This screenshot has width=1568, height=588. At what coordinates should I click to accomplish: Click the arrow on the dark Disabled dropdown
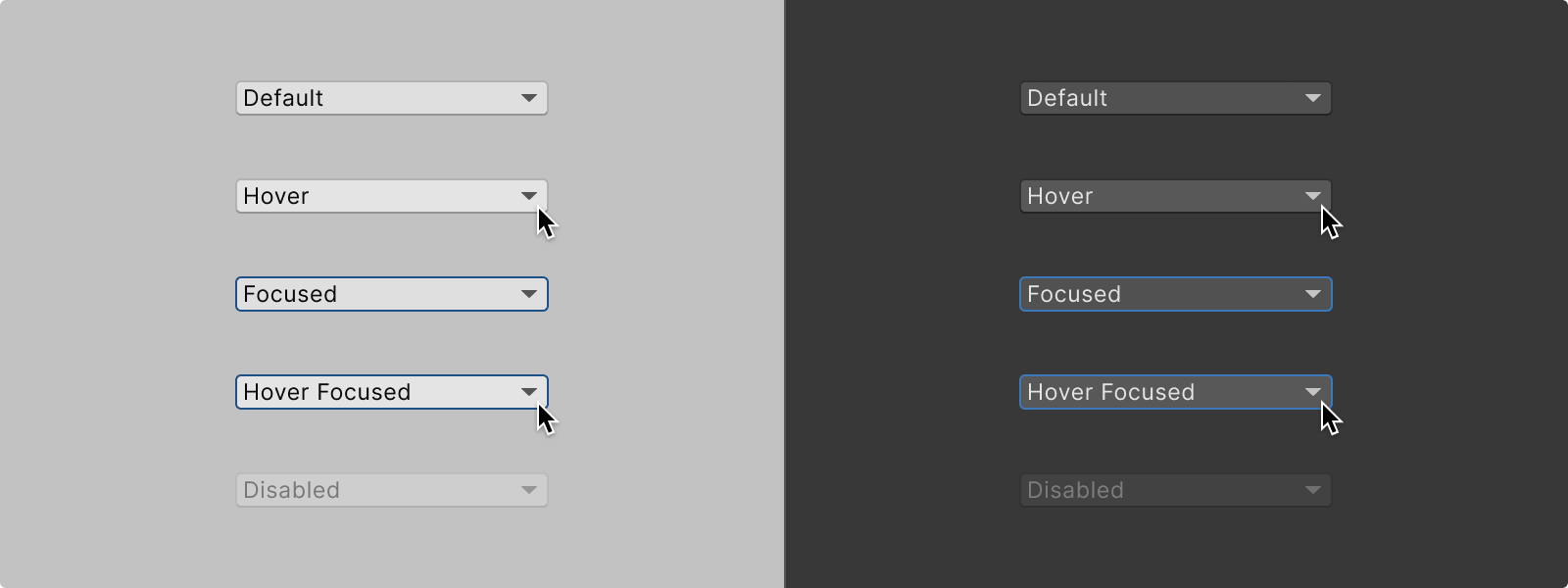(x=1313, y=490)
